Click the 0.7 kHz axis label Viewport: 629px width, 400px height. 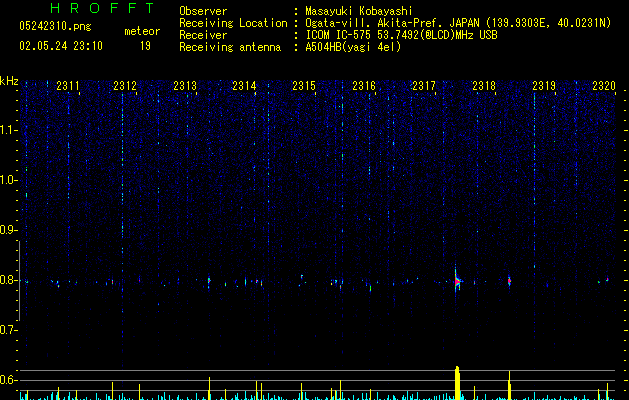(7, 330)
